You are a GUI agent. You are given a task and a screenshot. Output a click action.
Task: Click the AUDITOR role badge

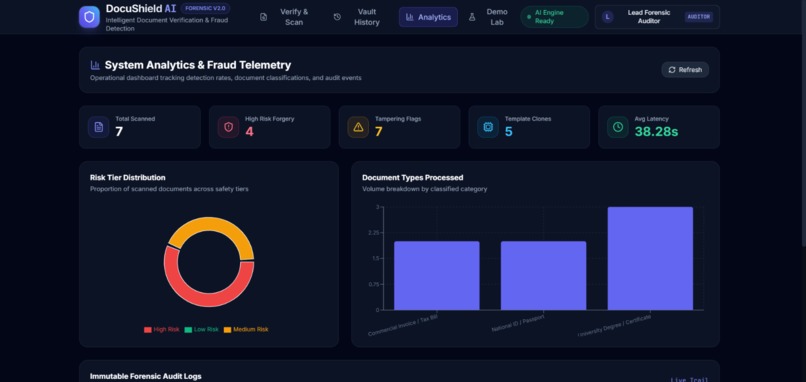pos(699,17)
